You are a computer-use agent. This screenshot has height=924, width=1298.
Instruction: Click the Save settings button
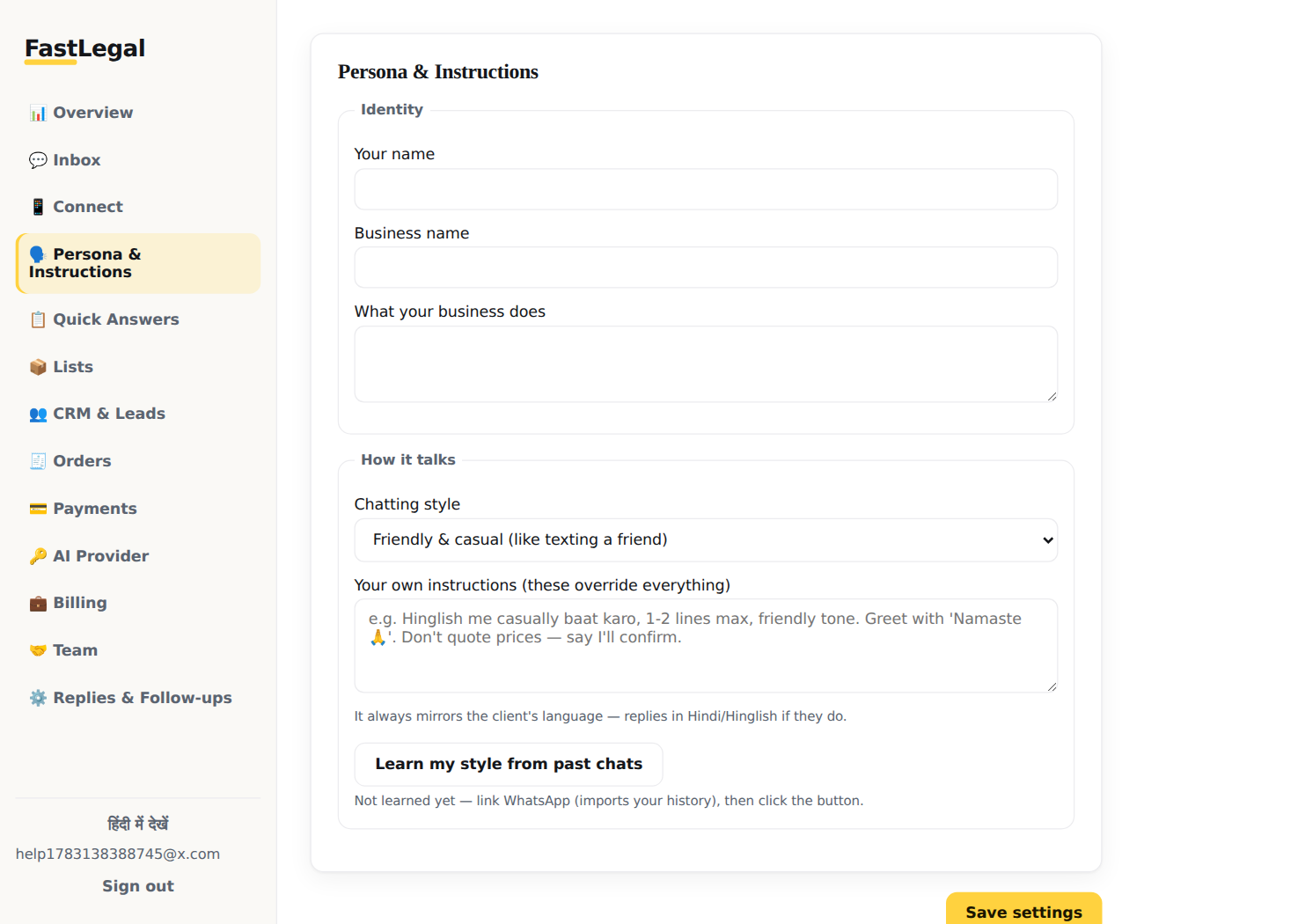click(1023, 912)
